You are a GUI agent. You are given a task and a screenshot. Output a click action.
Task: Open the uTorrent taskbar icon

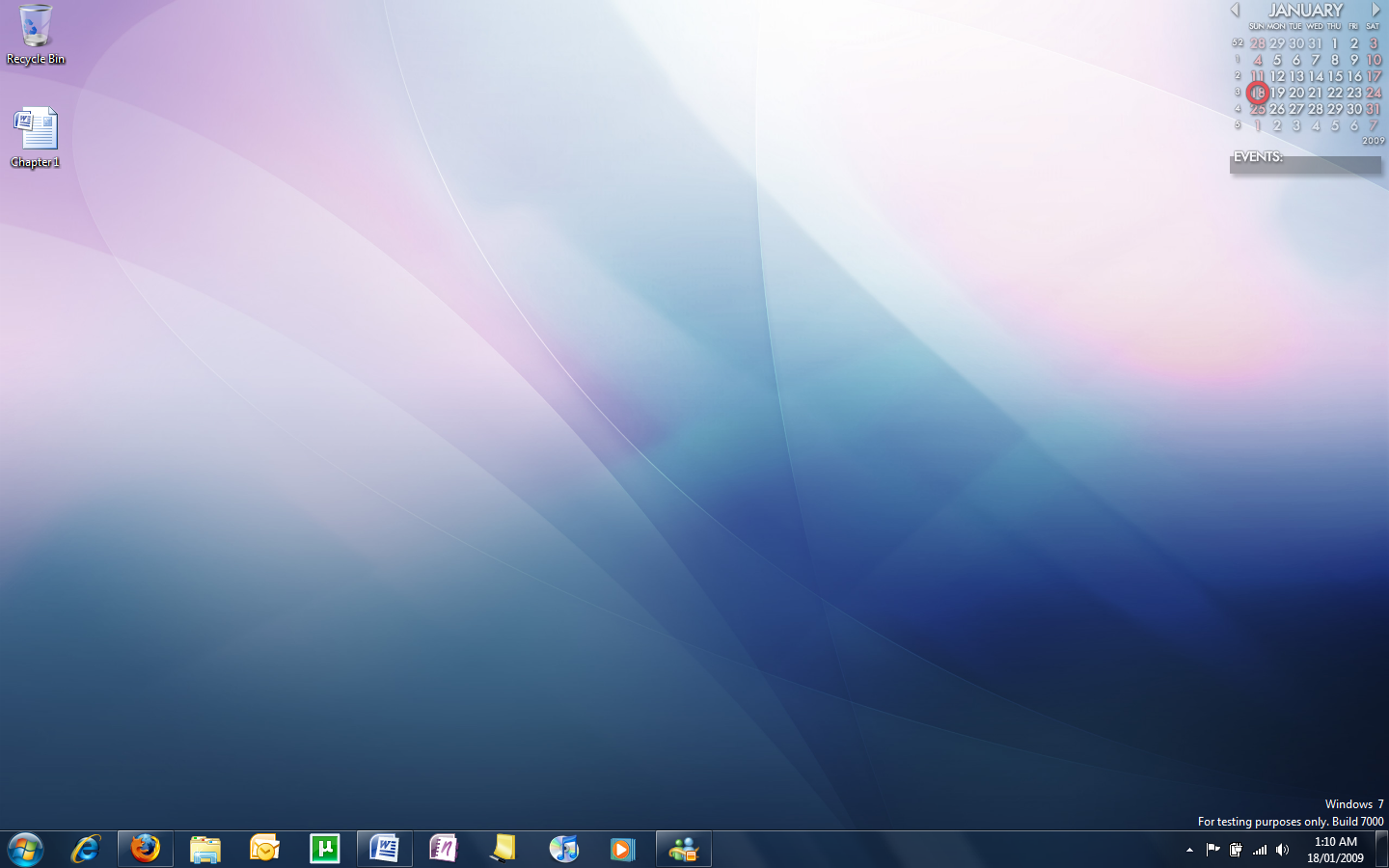click(x=325, y=850)
